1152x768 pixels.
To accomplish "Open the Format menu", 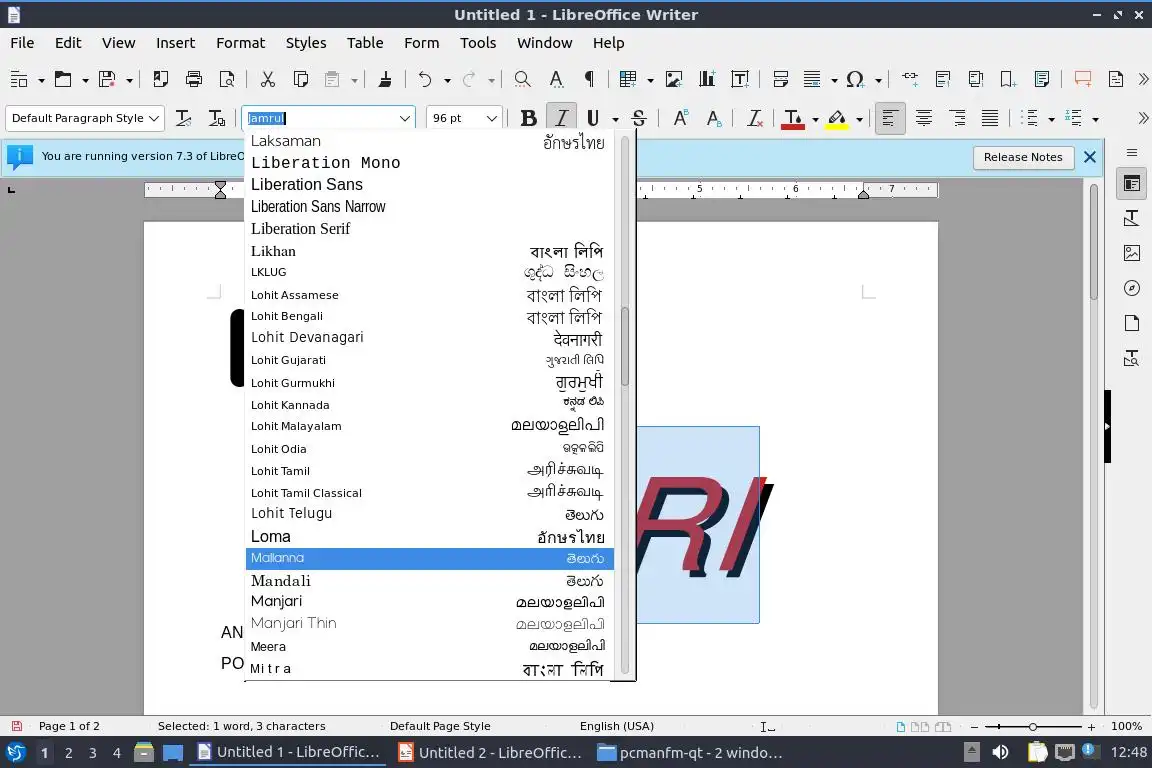I will [240, 43].
